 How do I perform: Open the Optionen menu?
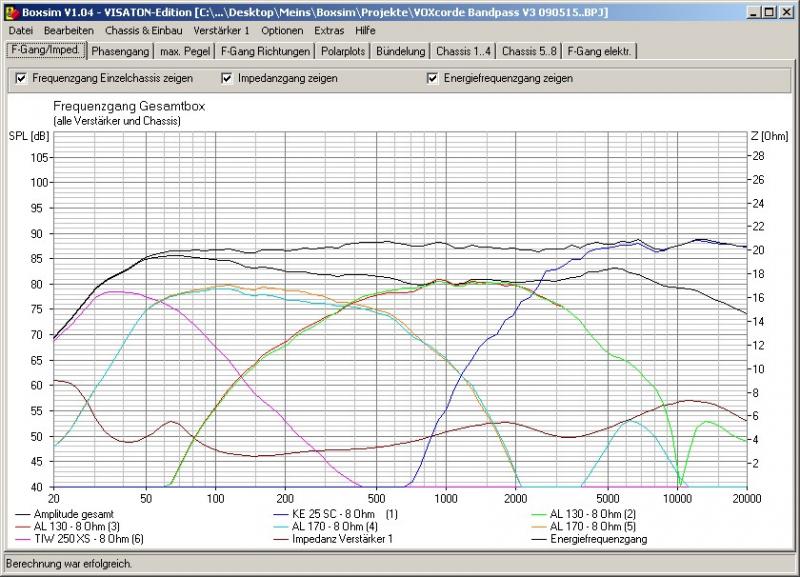pyautogui.click(x=282, y=31)
